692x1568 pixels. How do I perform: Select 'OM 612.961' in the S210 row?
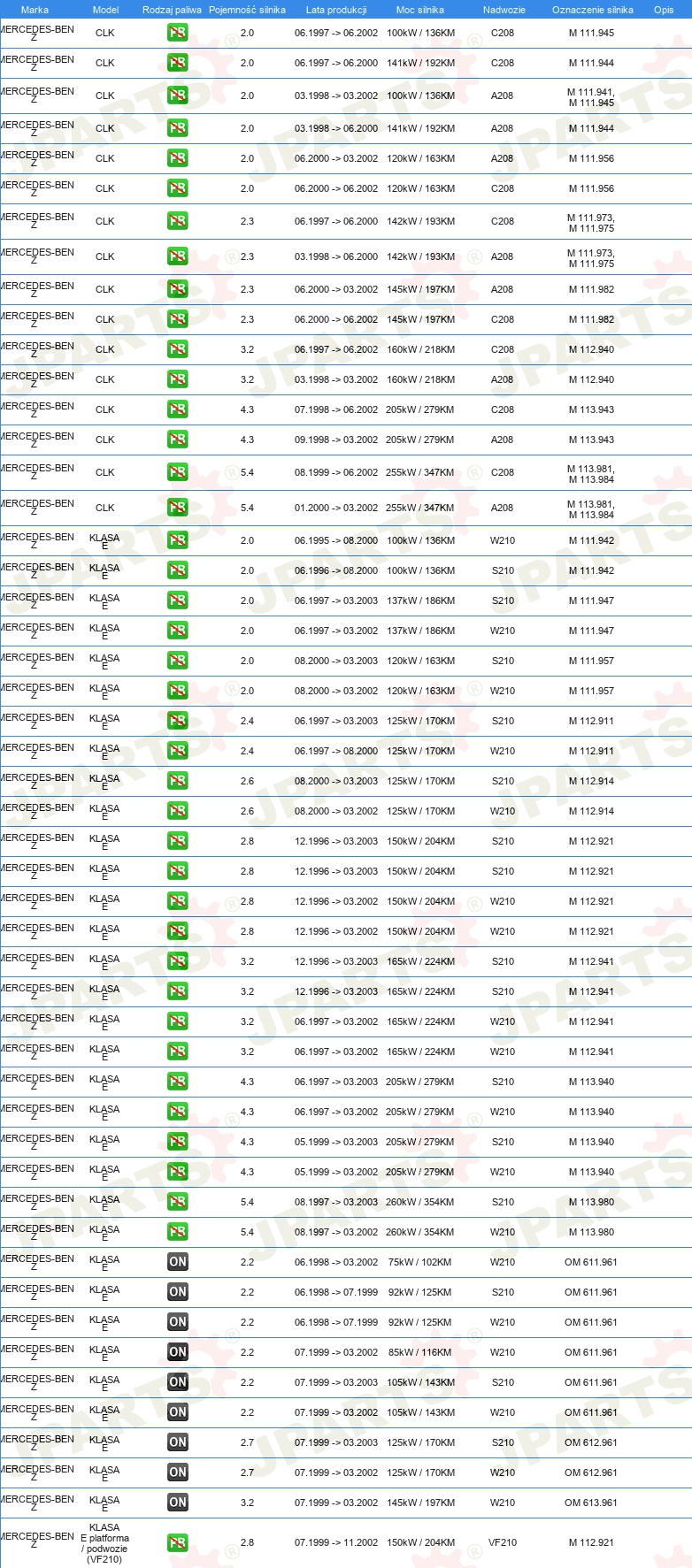tap(591, 1442)
